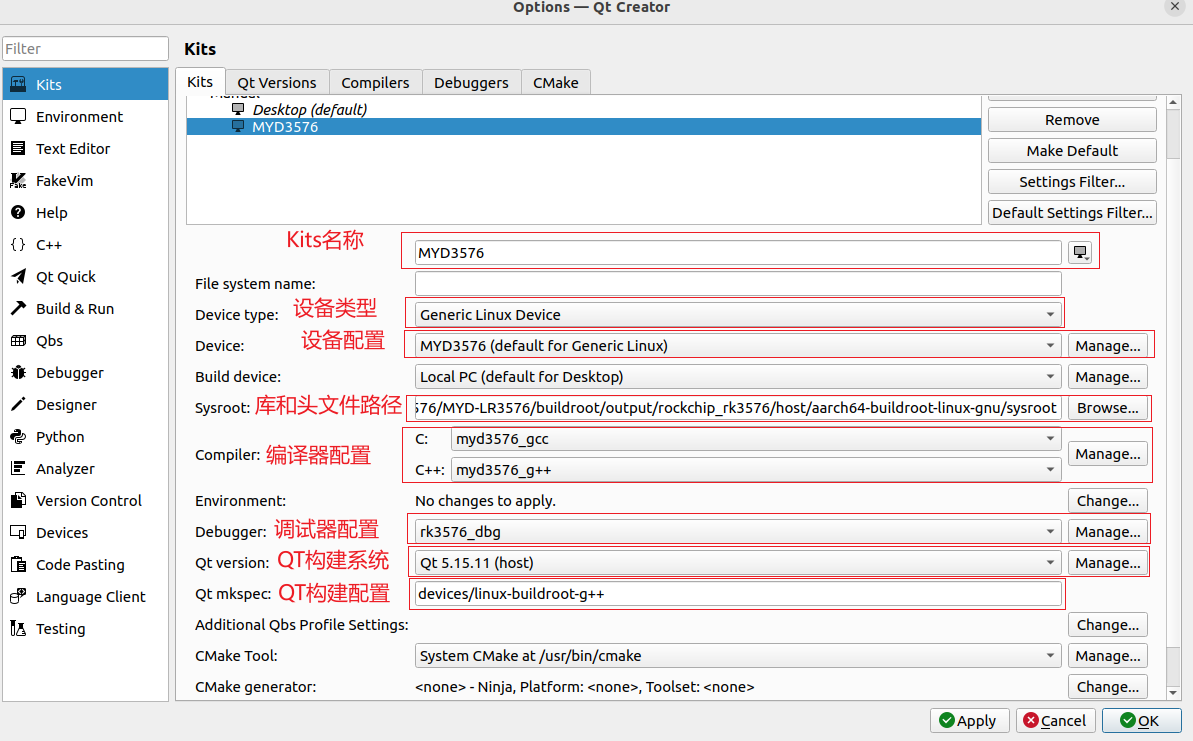1193x741 pixels.
Task: Switch to the Debuggers tab
Action: [x=471, y=82]
